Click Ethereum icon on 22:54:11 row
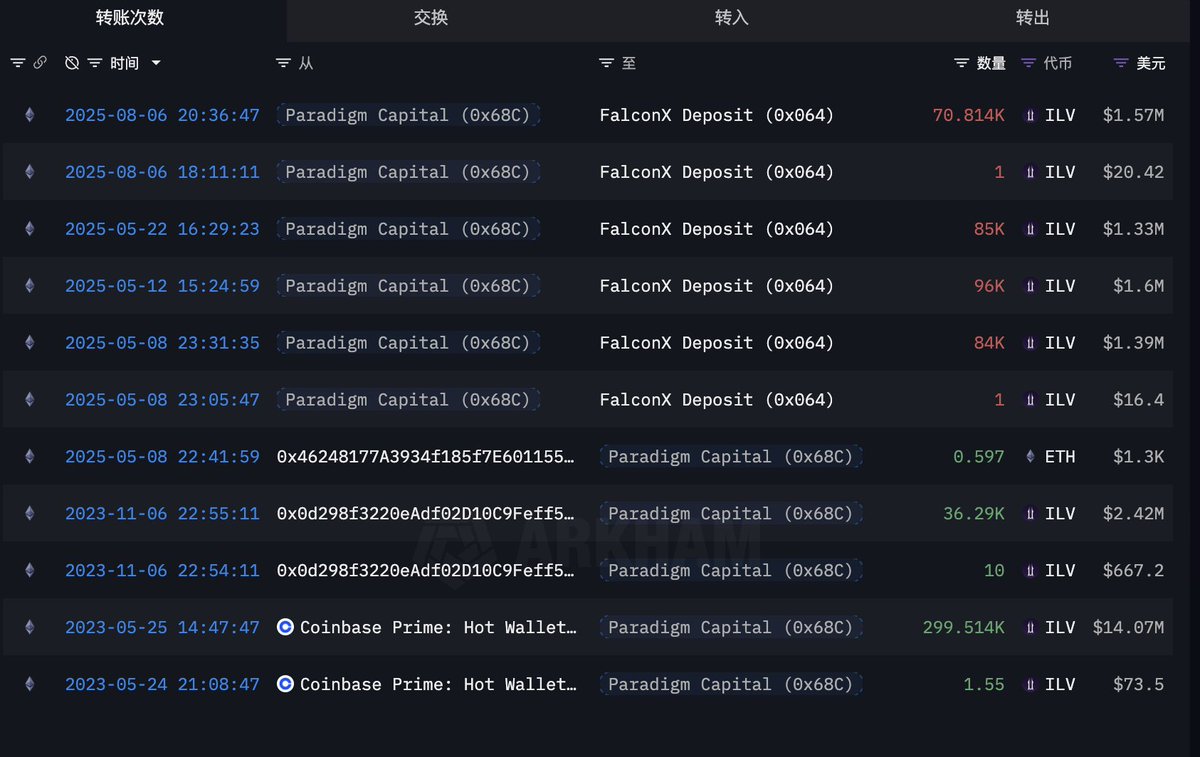The image size is (1200, 757). (x=29, y=571)
